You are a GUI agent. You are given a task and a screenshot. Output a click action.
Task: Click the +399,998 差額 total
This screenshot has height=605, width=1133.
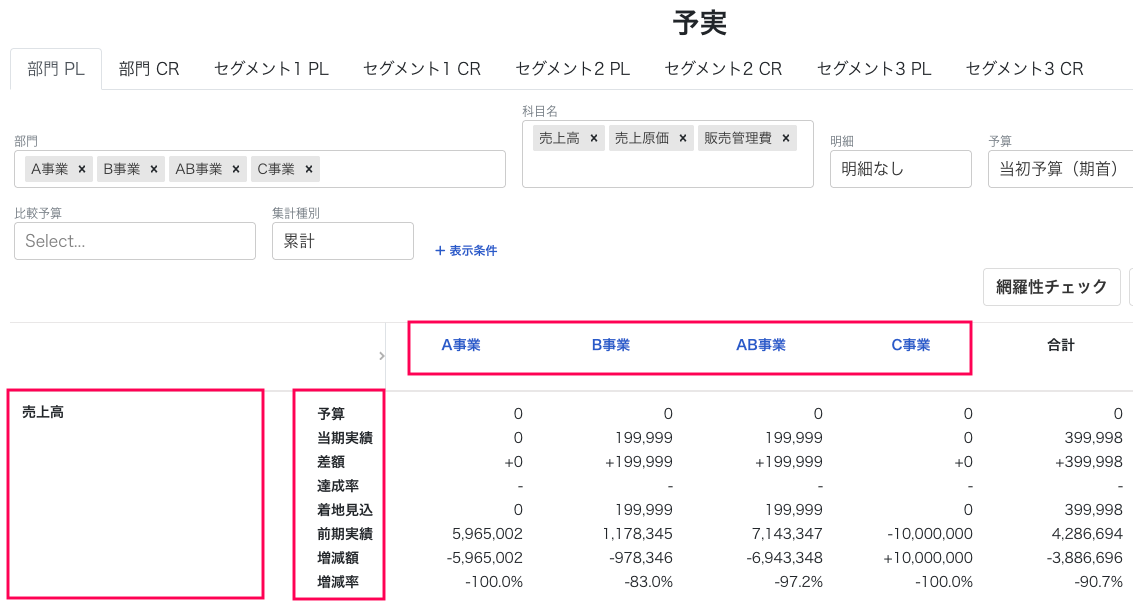(x=1089, y=462)
